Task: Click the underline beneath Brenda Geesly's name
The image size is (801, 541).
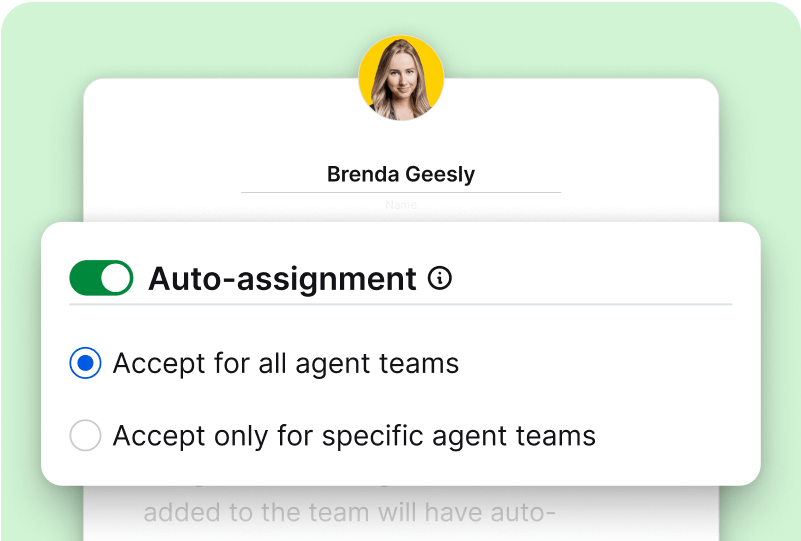Action: coord(401,192)
